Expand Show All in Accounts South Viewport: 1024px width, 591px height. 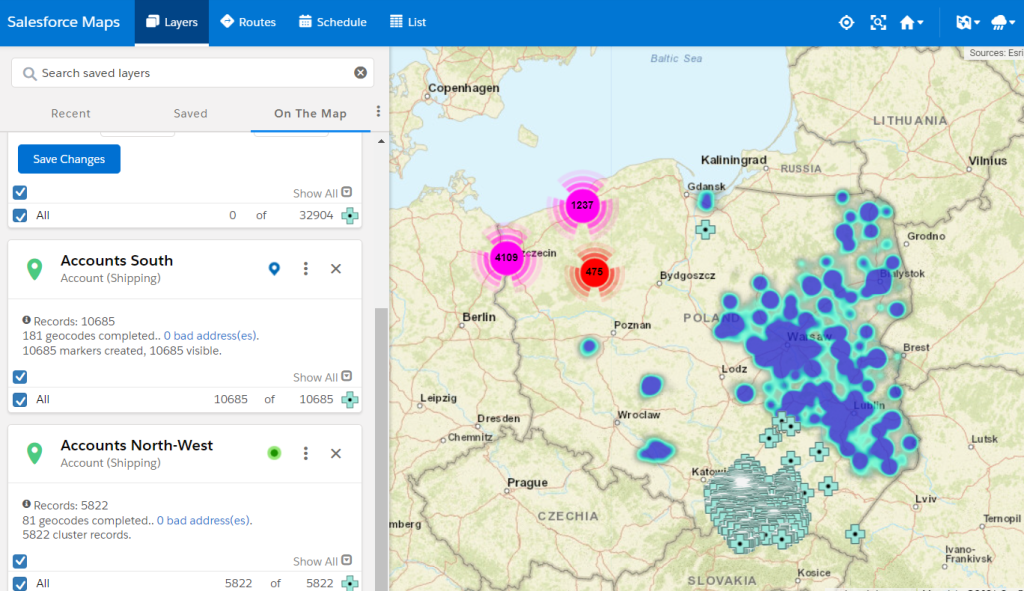point(323,377)
